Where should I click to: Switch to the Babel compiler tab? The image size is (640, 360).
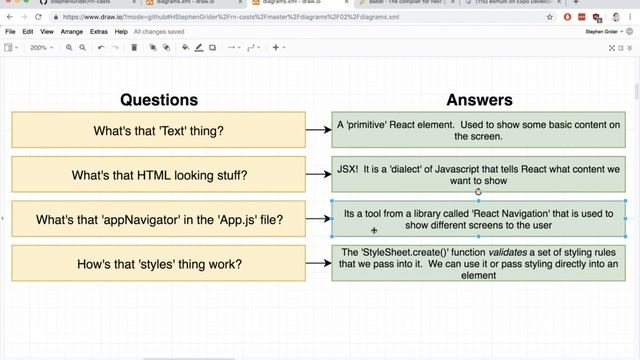(407, 2)
